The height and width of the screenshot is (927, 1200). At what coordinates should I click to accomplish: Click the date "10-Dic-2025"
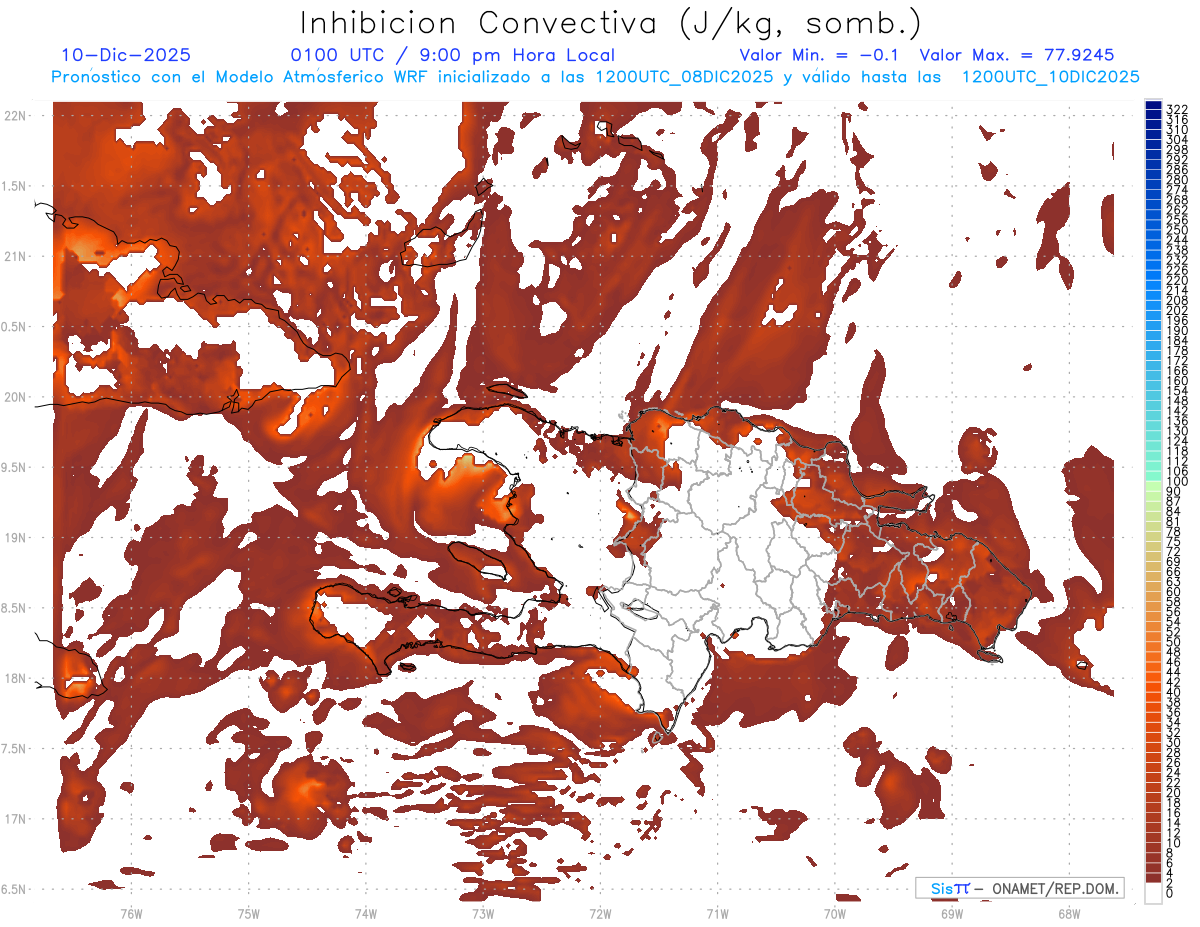click(126, 55)
